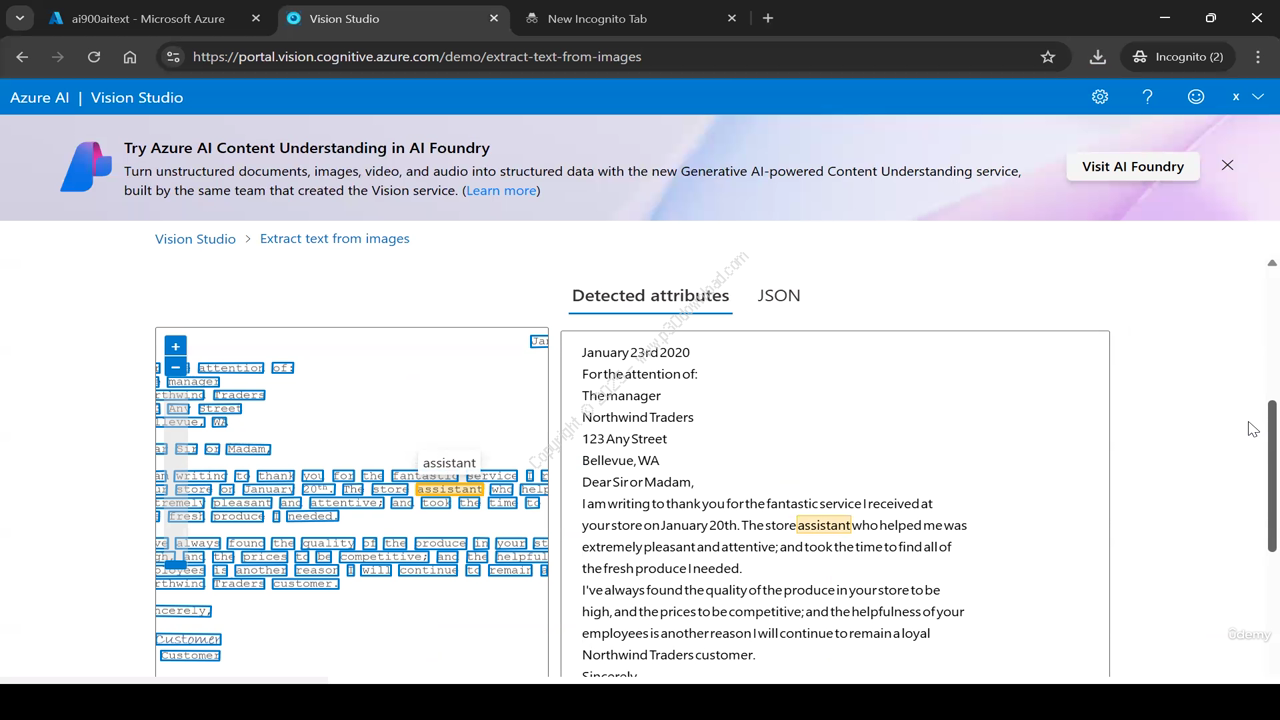This screenshot has width=1280, height=720.
Task: Switch to the JSON tab
Action: click(779, 296)
